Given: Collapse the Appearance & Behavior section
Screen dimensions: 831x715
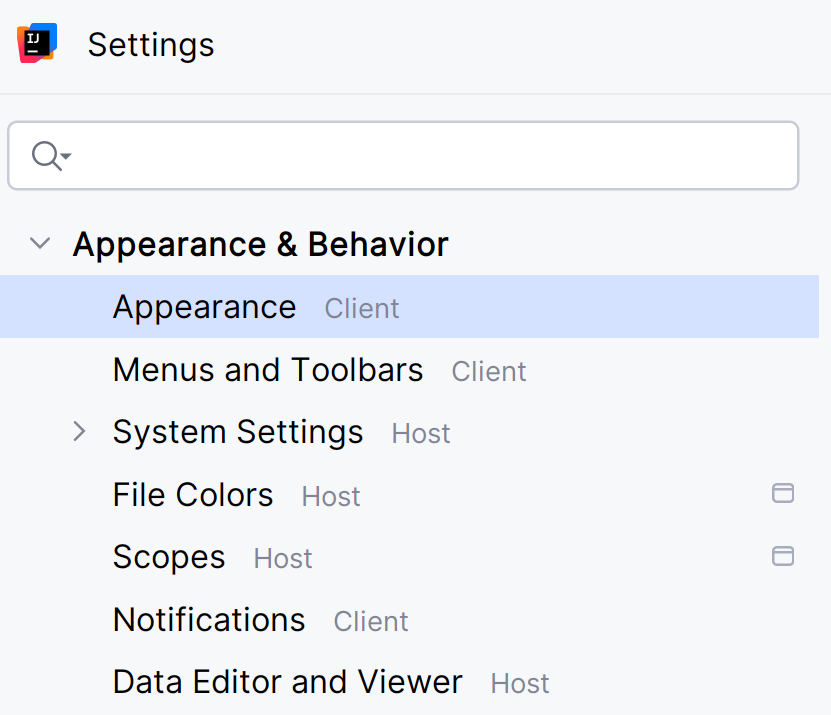Looking at the screenshot, I should pos(39,242).
